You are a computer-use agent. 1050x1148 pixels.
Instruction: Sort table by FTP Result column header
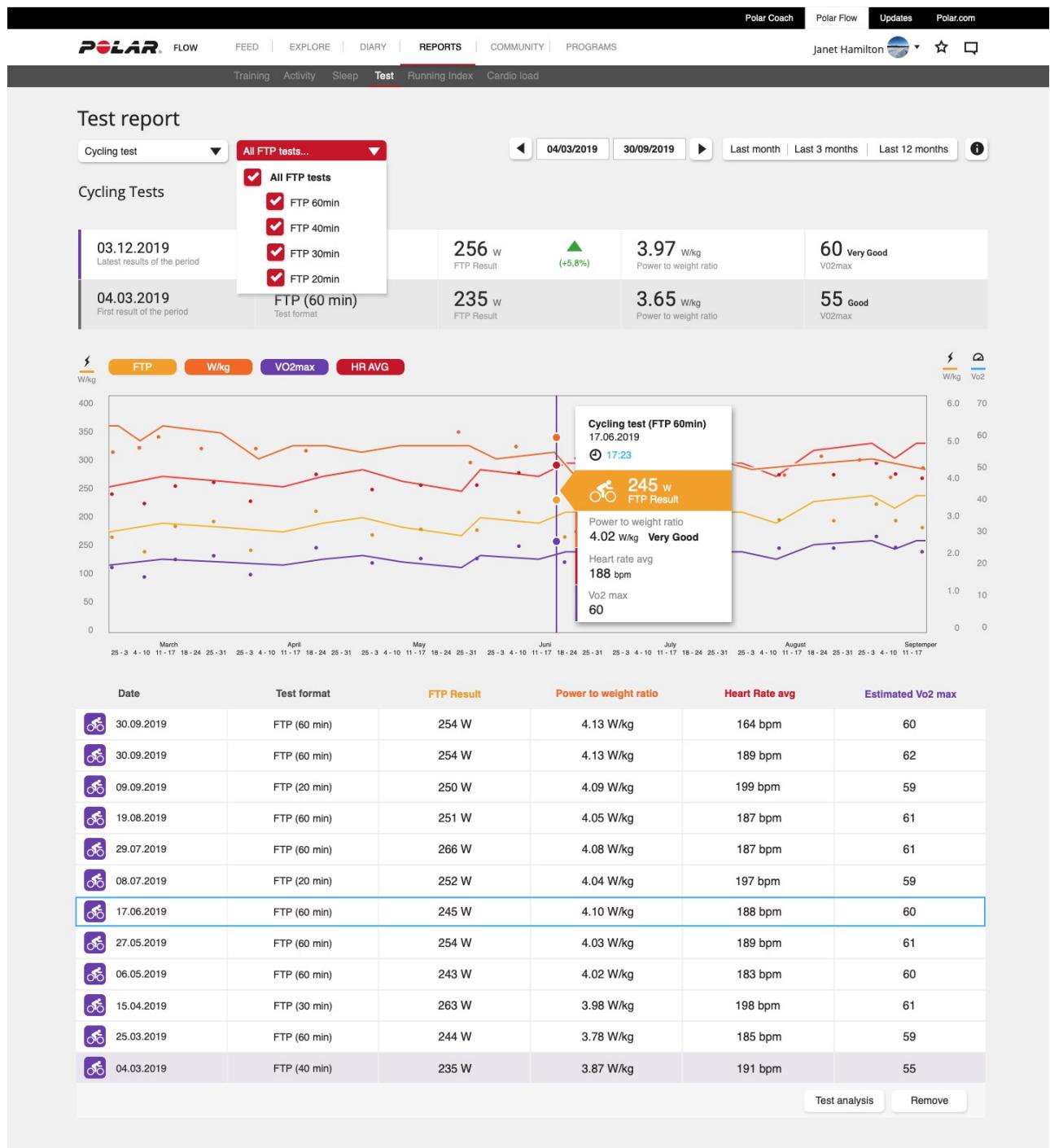pos(454,694)
